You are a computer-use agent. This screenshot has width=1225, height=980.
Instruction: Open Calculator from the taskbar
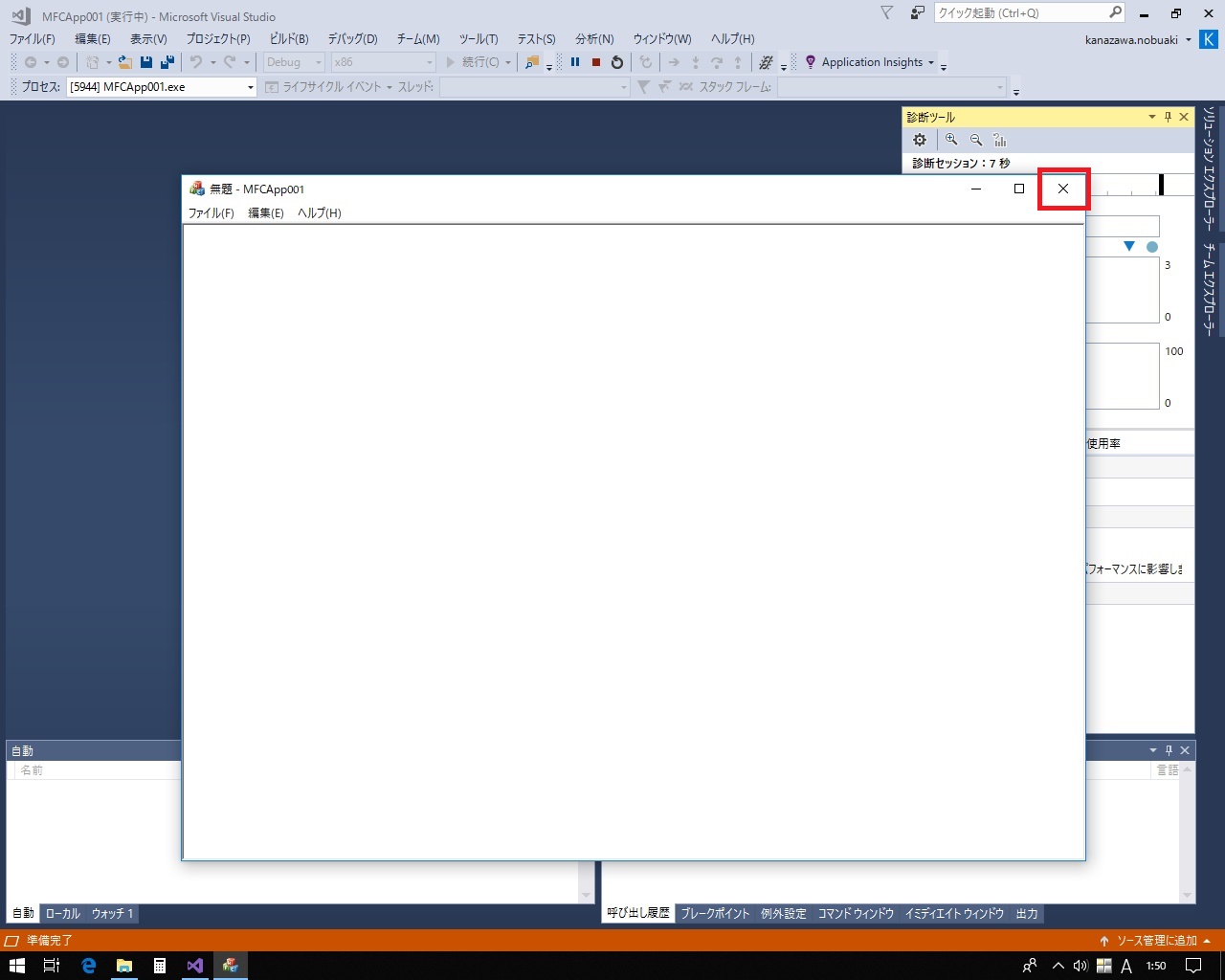(160, 966)
